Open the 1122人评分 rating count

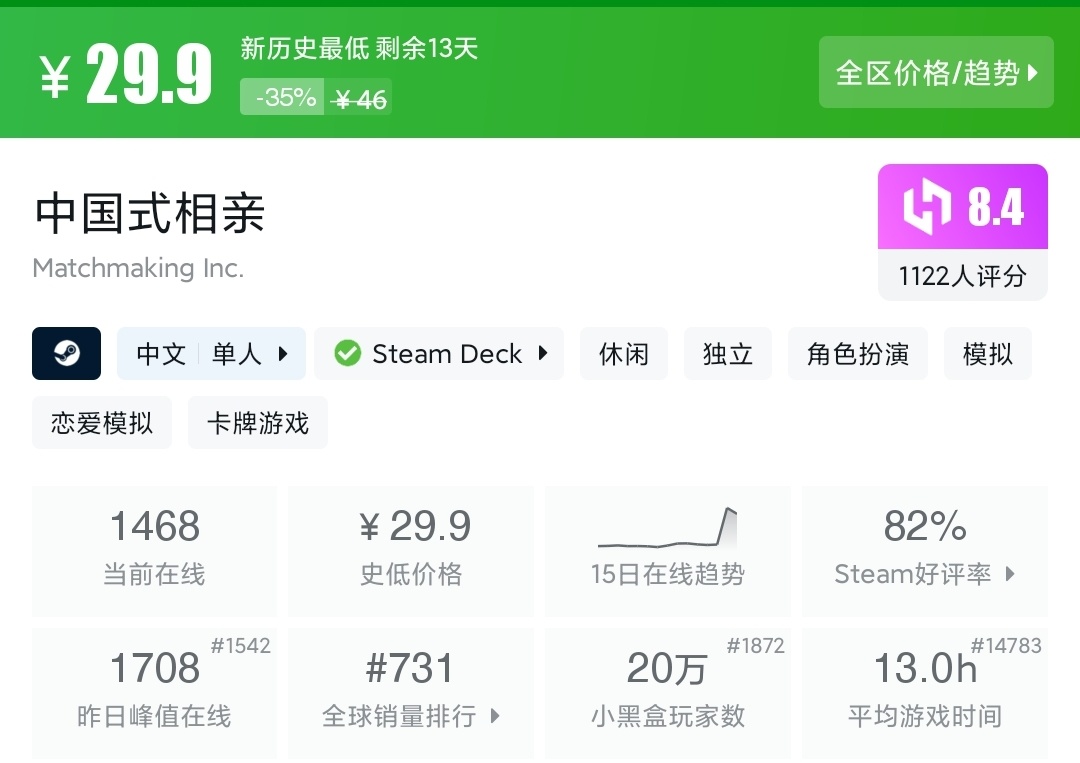962,276
